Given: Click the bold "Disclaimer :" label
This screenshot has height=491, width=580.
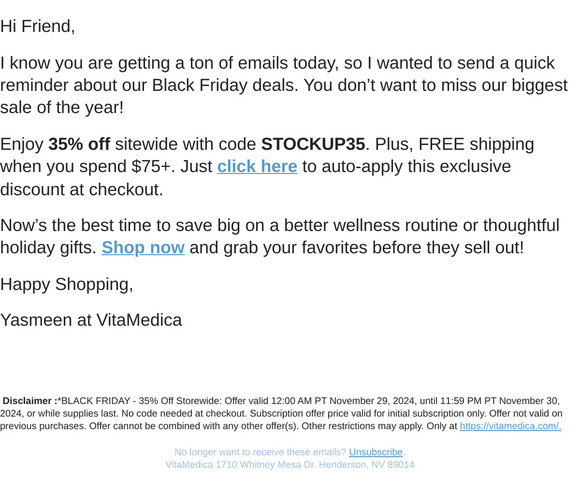Looking at the screenshot, I should click(30, 401).
